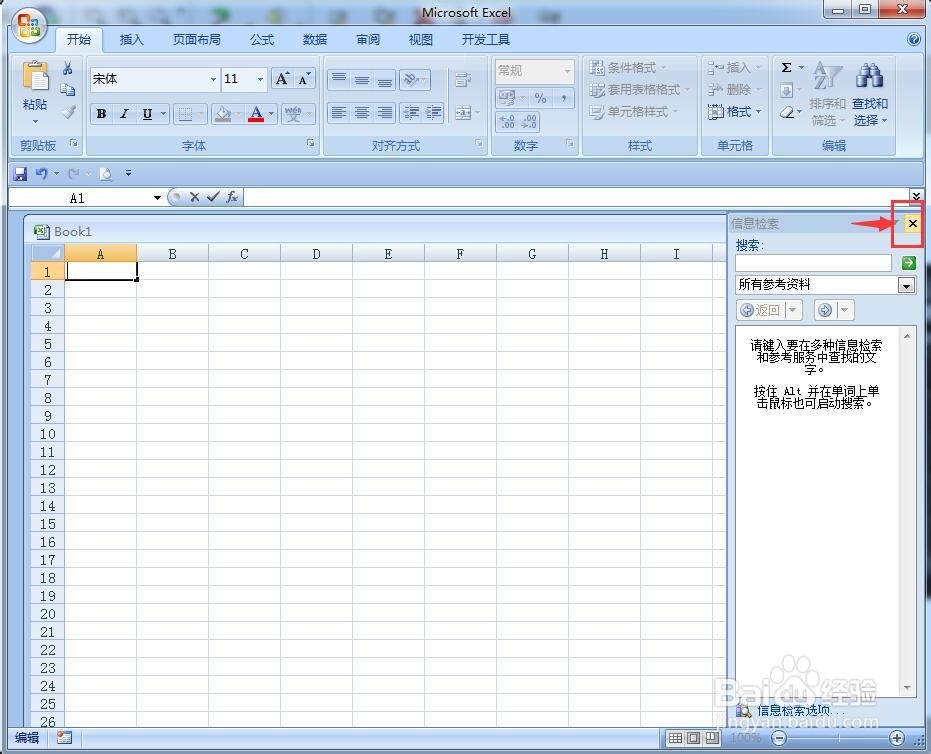Toggle Italic formatting
The width and height of the screenshot is (931, 754).
click(124, 113)
